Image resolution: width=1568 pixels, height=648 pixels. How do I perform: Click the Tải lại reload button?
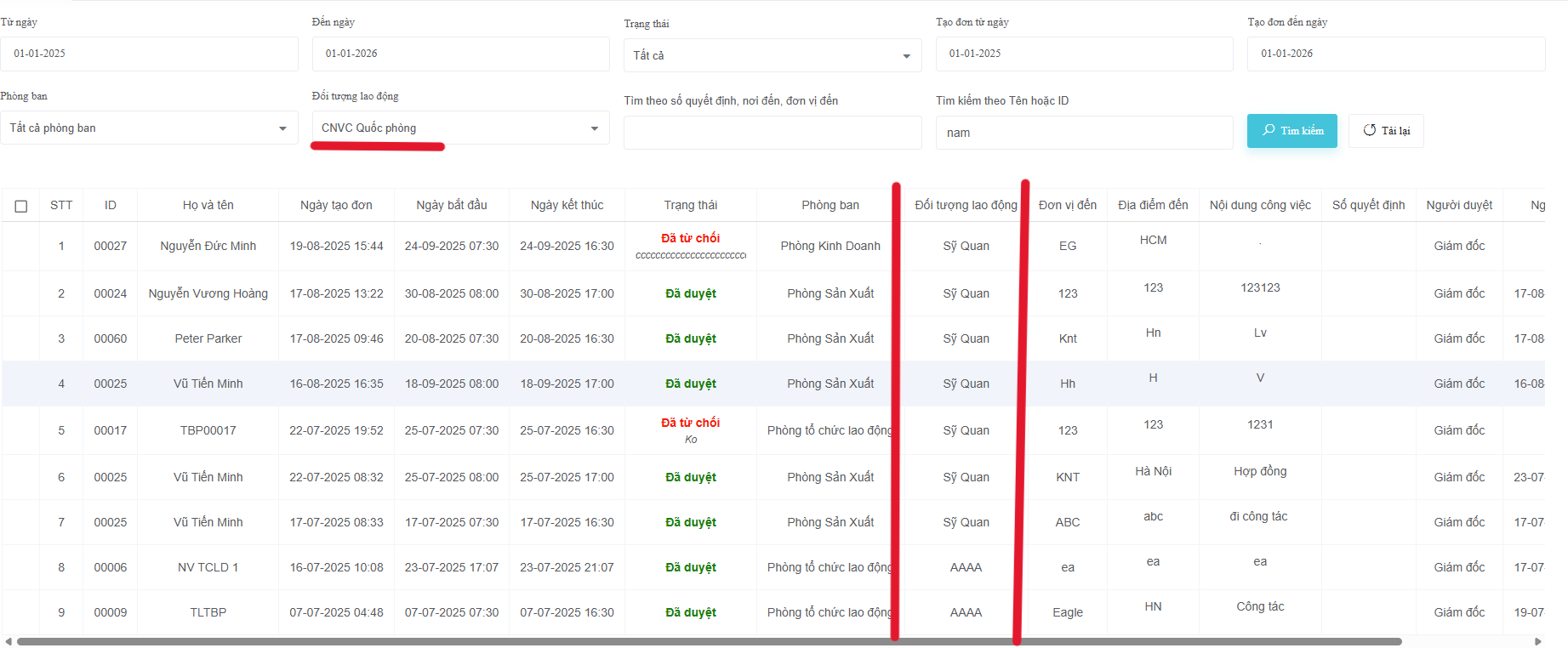tap(1386, 131)
